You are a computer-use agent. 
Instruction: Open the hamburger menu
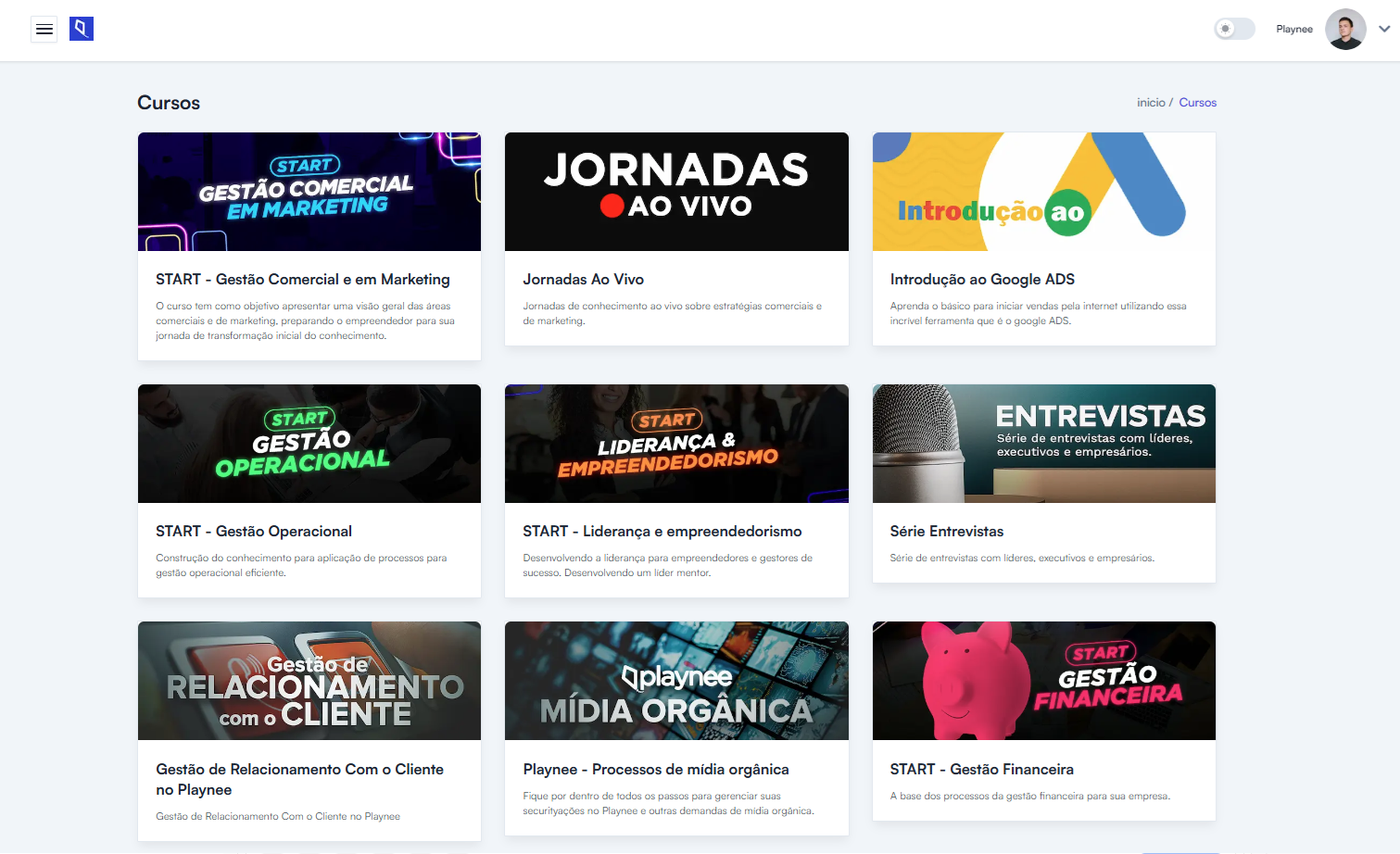pyautogui.click(x=44, y=30)
